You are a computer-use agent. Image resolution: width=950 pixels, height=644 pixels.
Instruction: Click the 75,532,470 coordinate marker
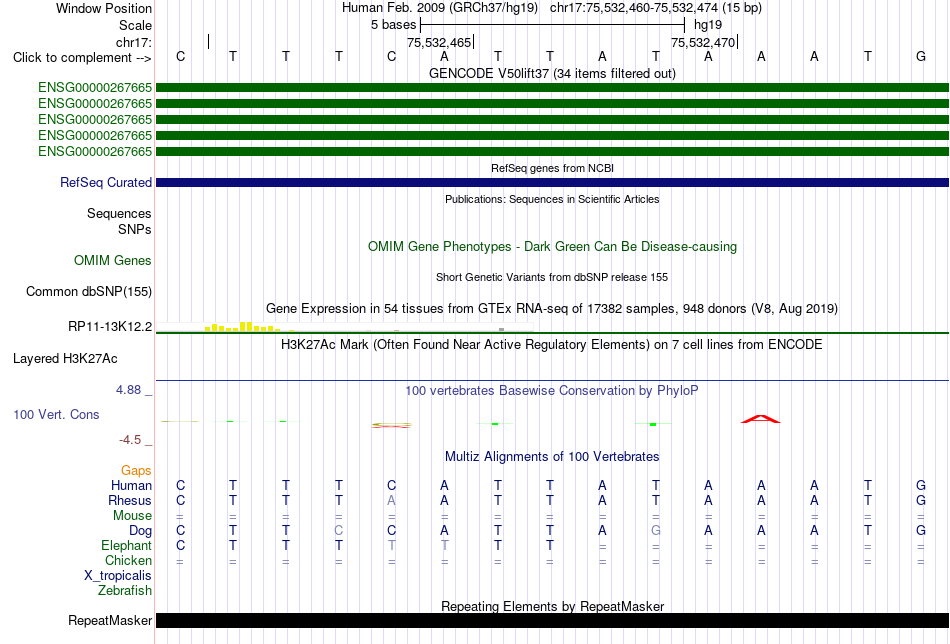(x=703, y=42)
